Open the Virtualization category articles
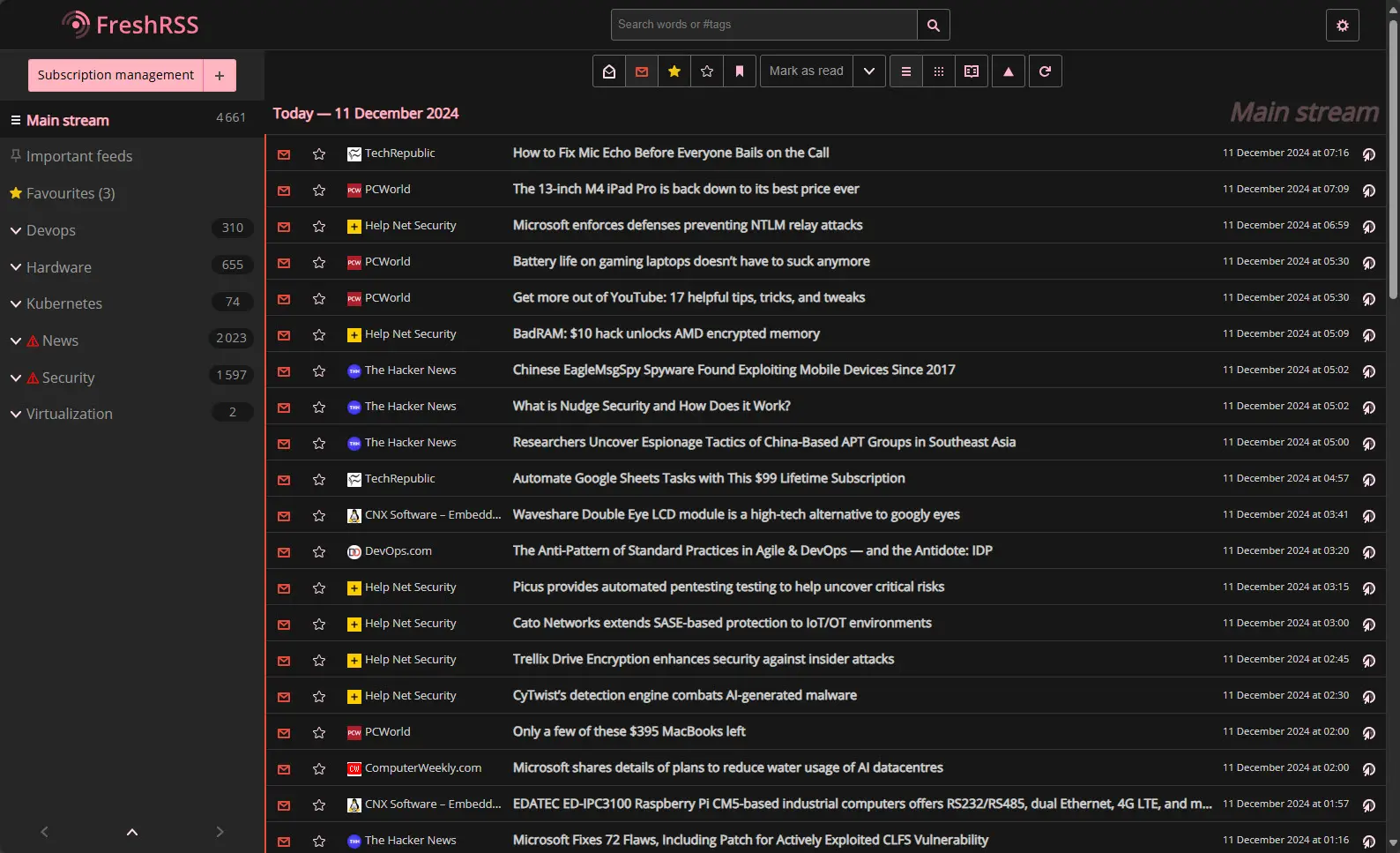Image resolution: width=1400 pixels, height=853 pixels. 70,414
